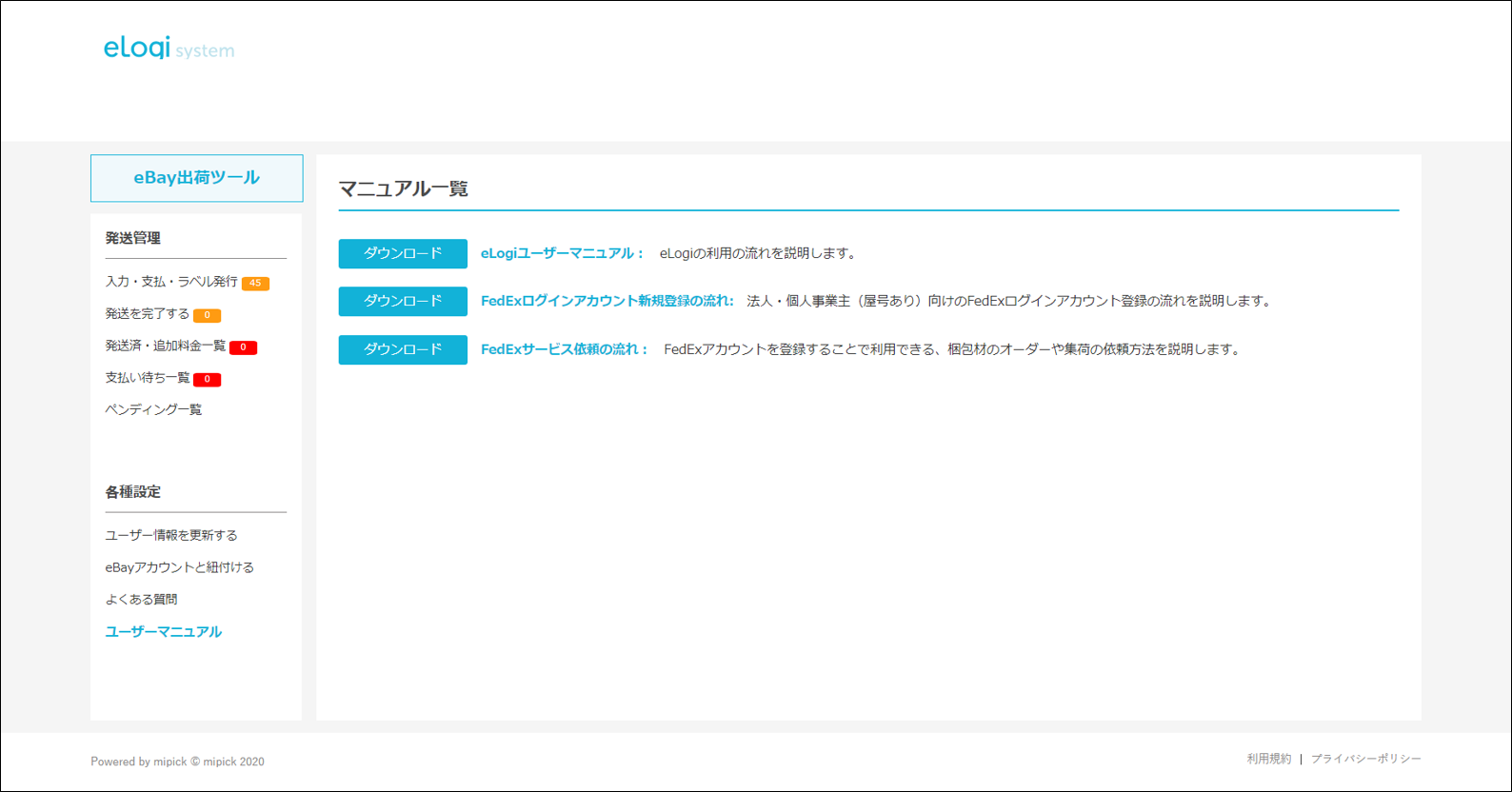Select the active ユーザーマニュアル link

(163, 631)
